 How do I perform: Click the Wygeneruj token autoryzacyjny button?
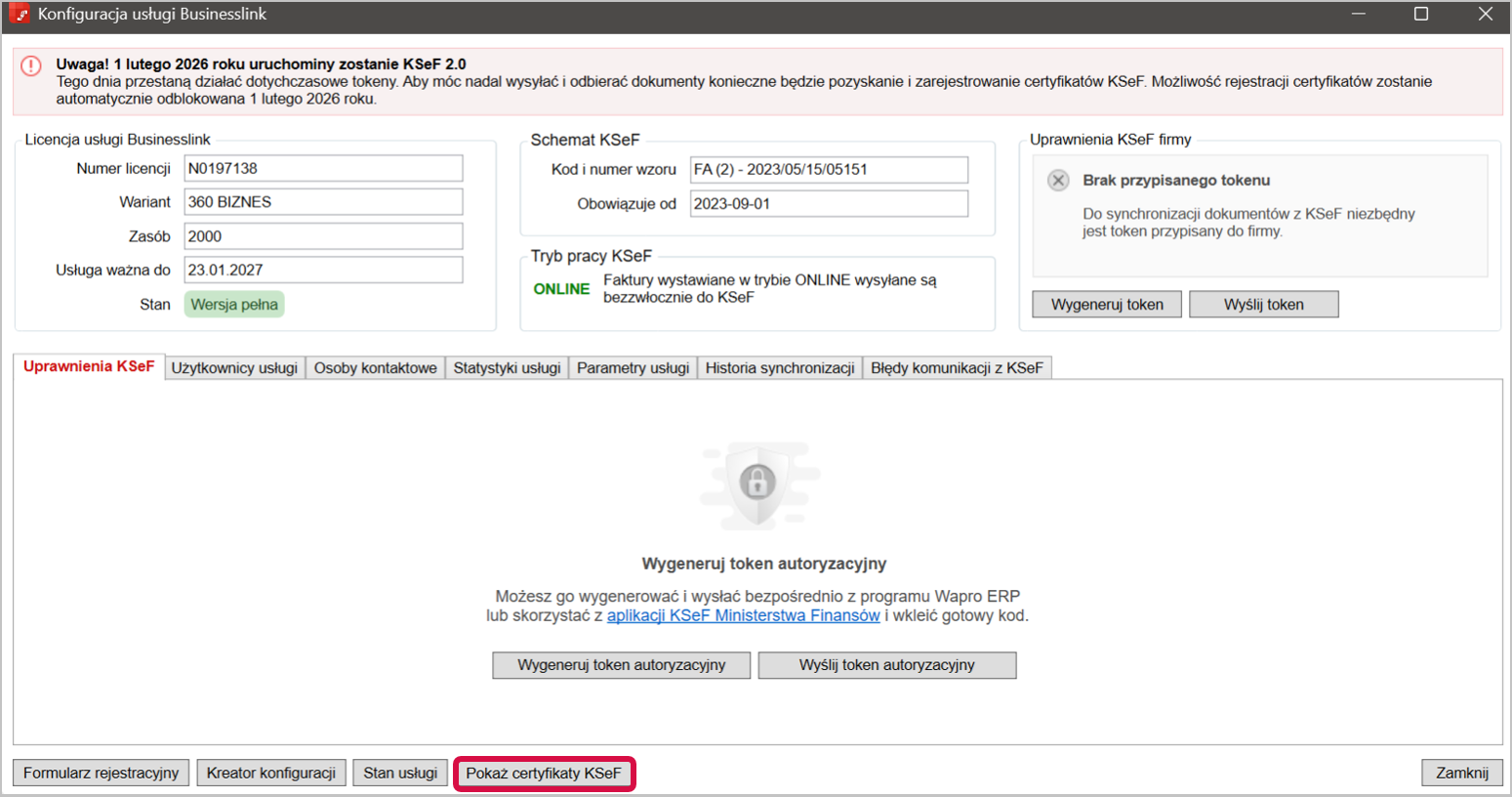[622, 665]
